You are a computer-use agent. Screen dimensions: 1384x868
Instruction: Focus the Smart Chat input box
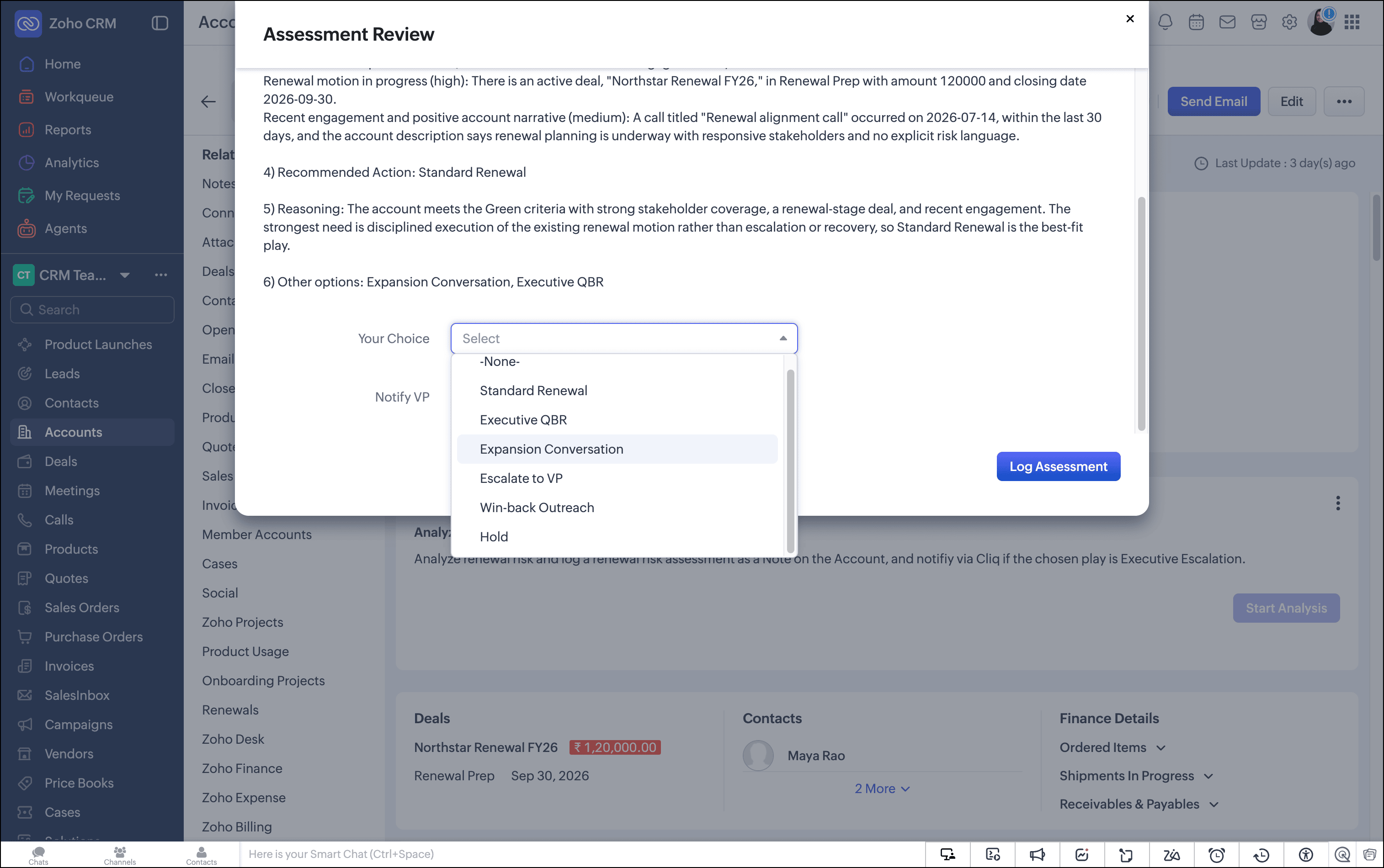click(x=582, y=854)
